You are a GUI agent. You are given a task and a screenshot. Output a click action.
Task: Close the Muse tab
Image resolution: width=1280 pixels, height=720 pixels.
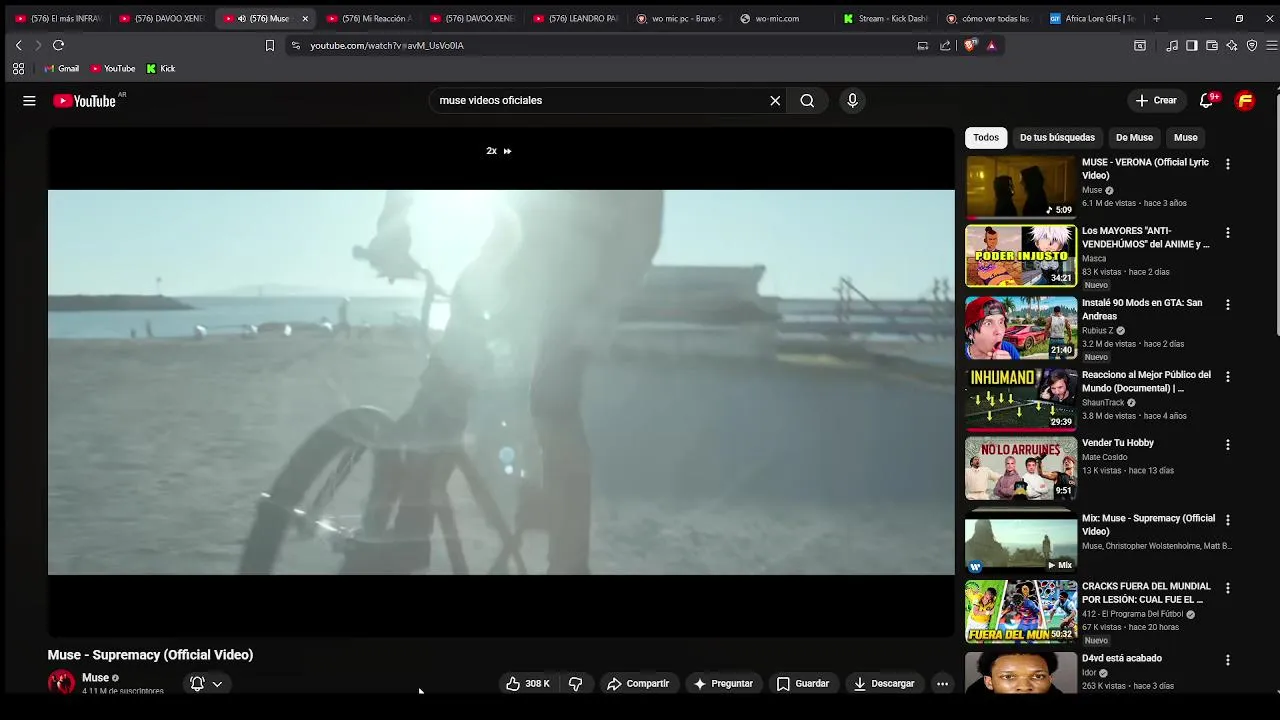tap(305, 18)
